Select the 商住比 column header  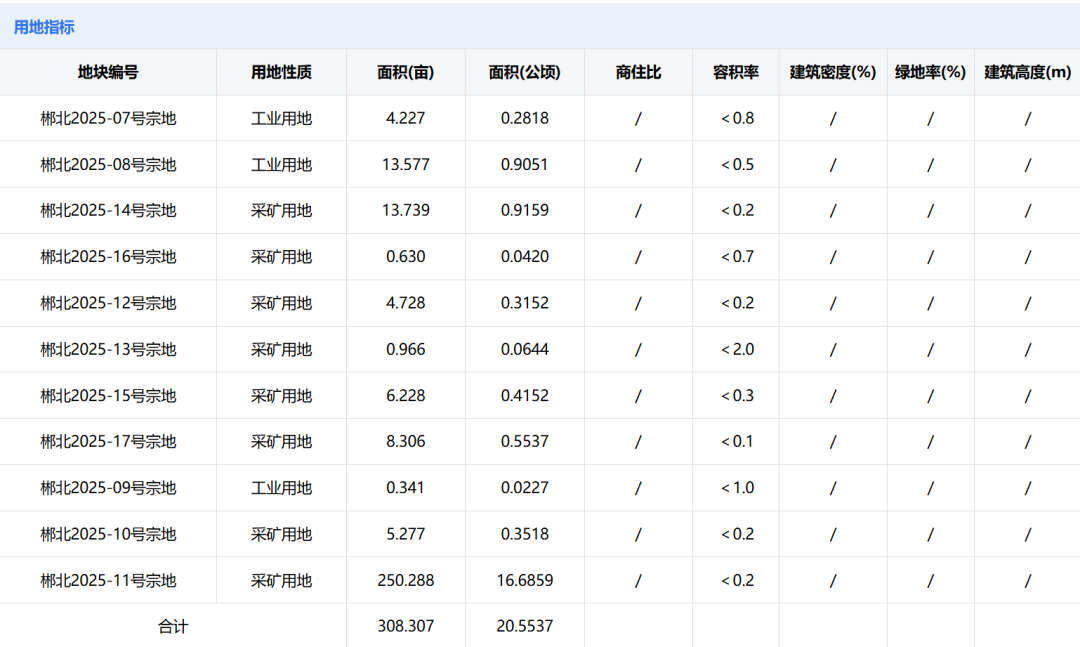(x=638, y=72)
